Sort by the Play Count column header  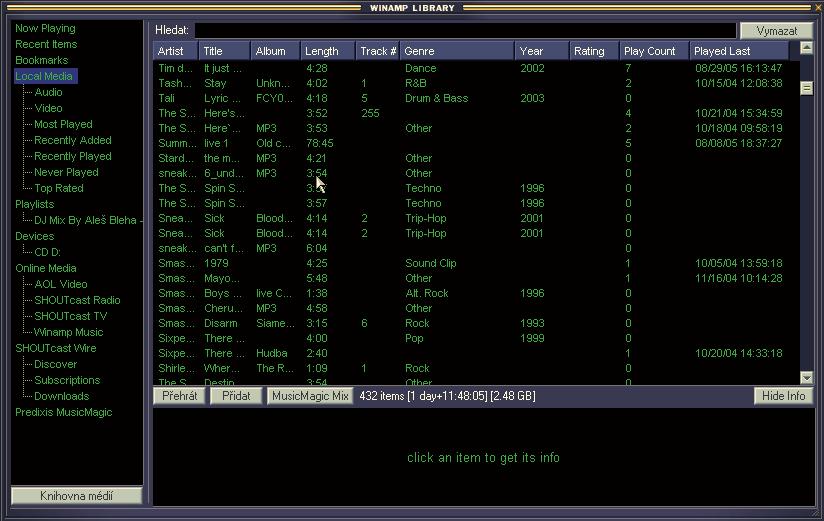pyautogui.click(x=654, y=51)
